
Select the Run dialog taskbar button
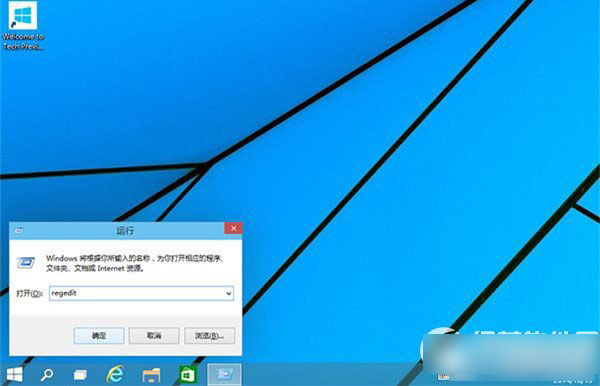[224, 374]
